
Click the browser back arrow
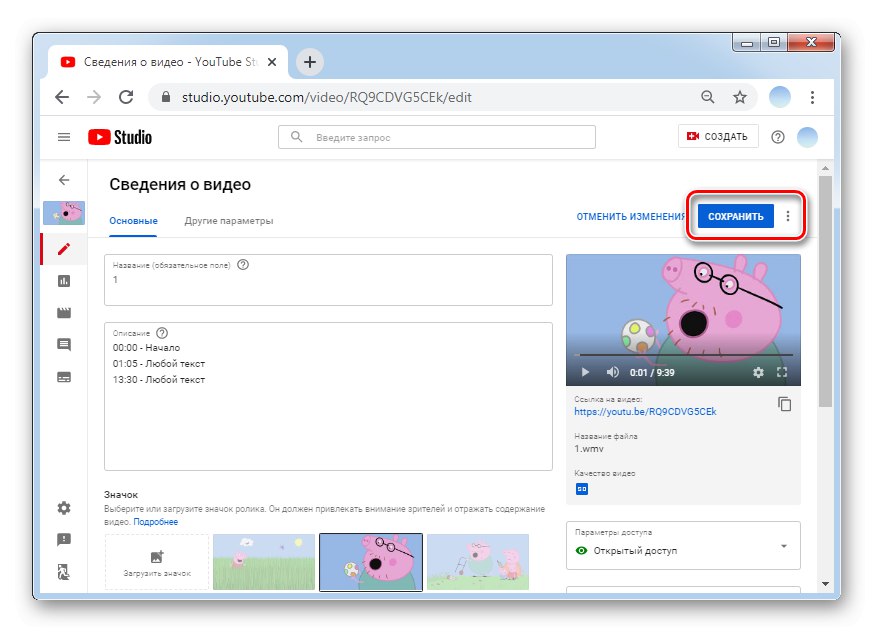click(x=62, y=97)
